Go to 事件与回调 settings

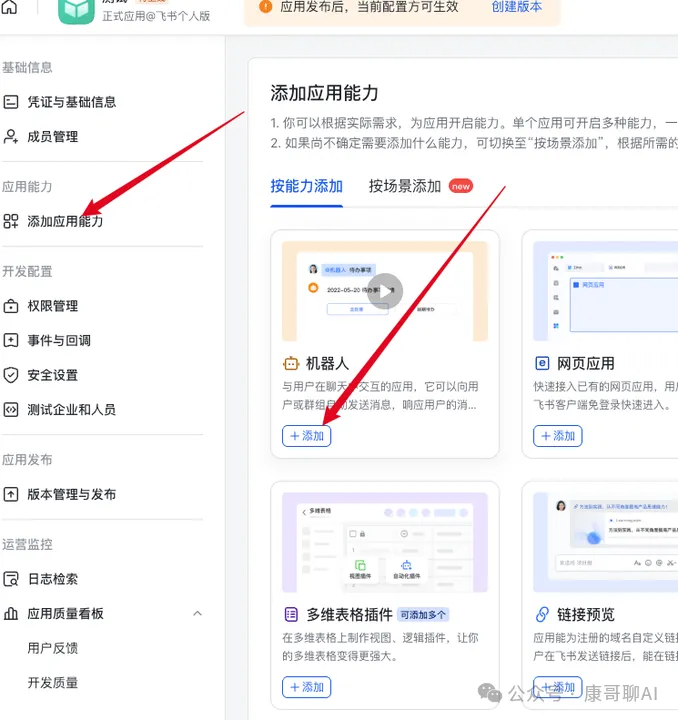(x=59, y=340)
